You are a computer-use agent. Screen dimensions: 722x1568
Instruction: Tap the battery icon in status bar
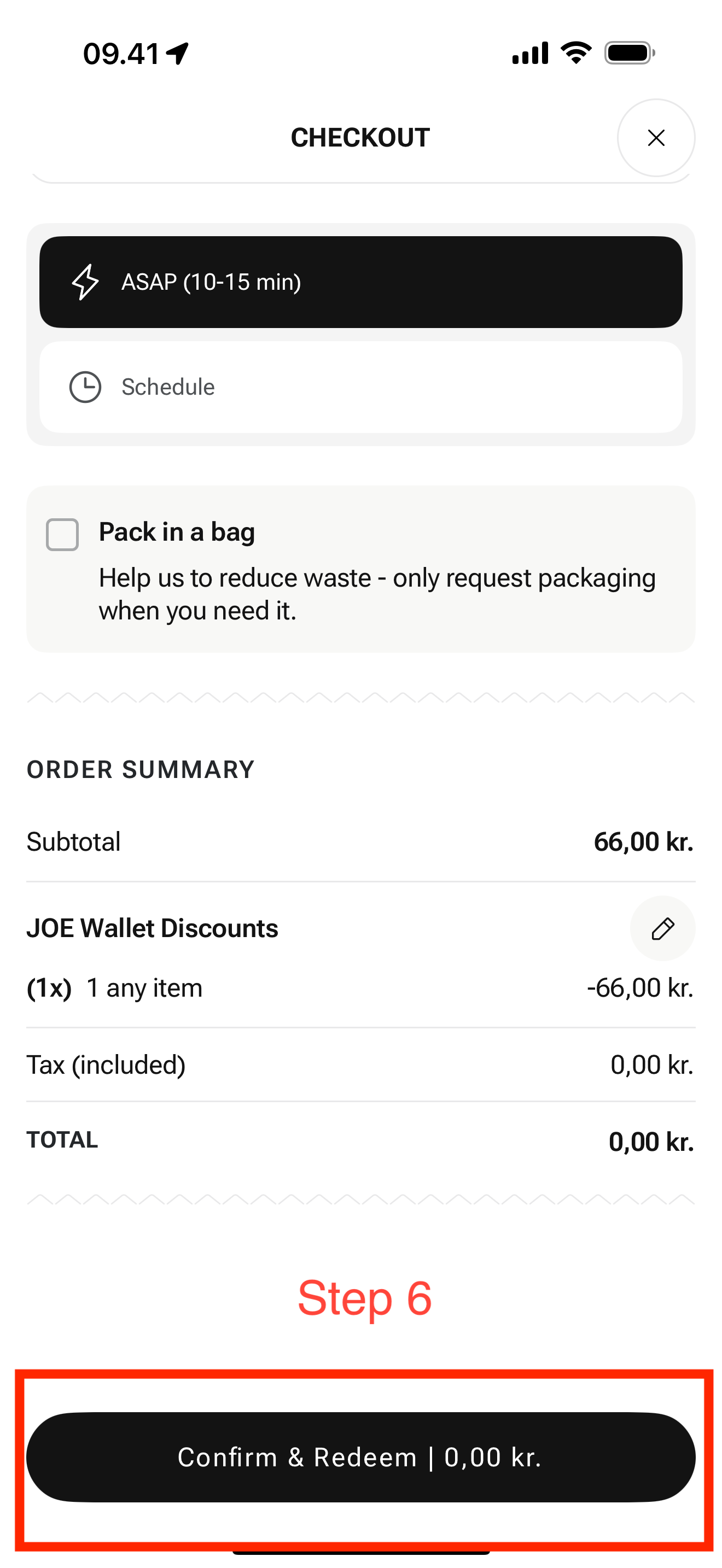pyautogui.click(x=630, y=53)
